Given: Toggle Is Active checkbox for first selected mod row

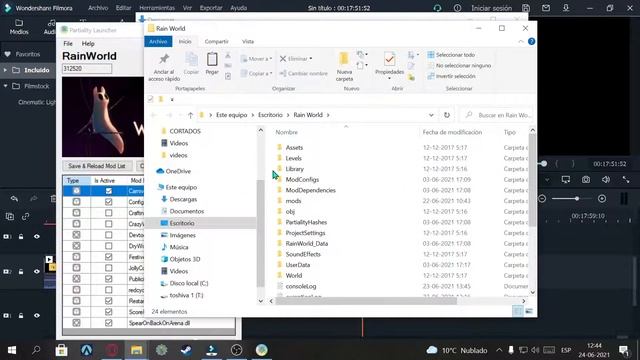Looking at the screenshot, I should pos(109,191).
